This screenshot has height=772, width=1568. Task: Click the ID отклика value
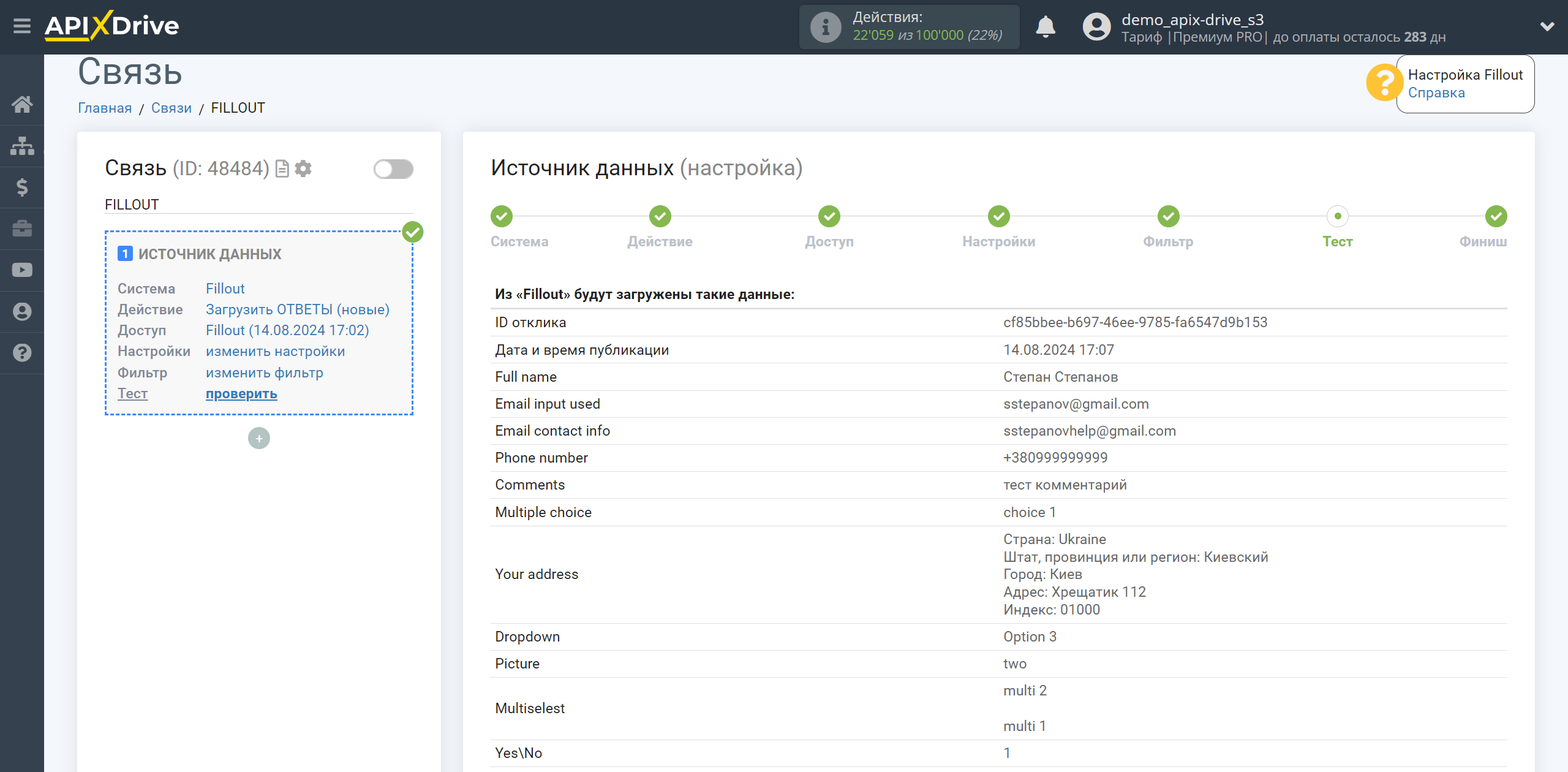tap(1135, 322)
